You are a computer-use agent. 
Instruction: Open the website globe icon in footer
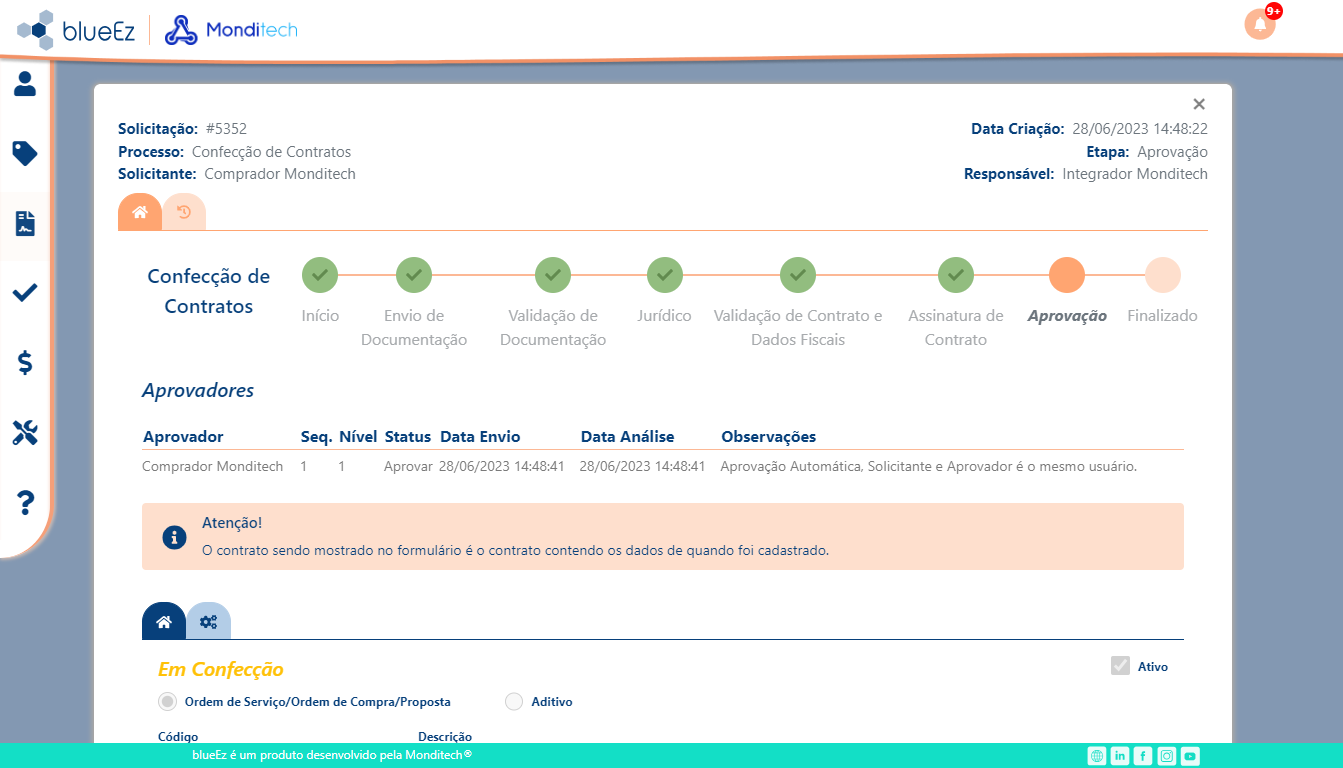click(1097, 756)
